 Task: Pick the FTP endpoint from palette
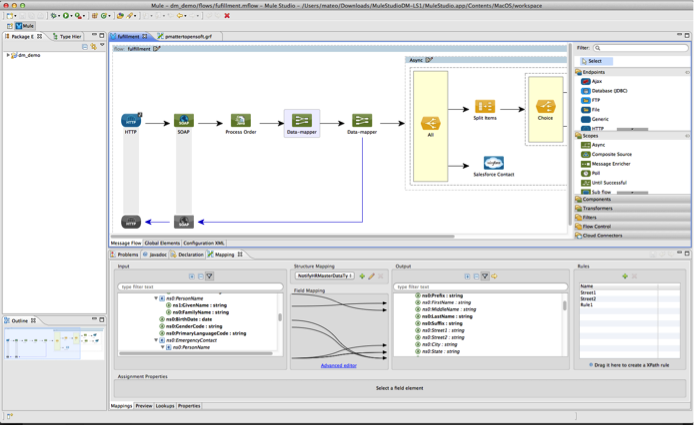pyautogui.click(x=591, y=100)
